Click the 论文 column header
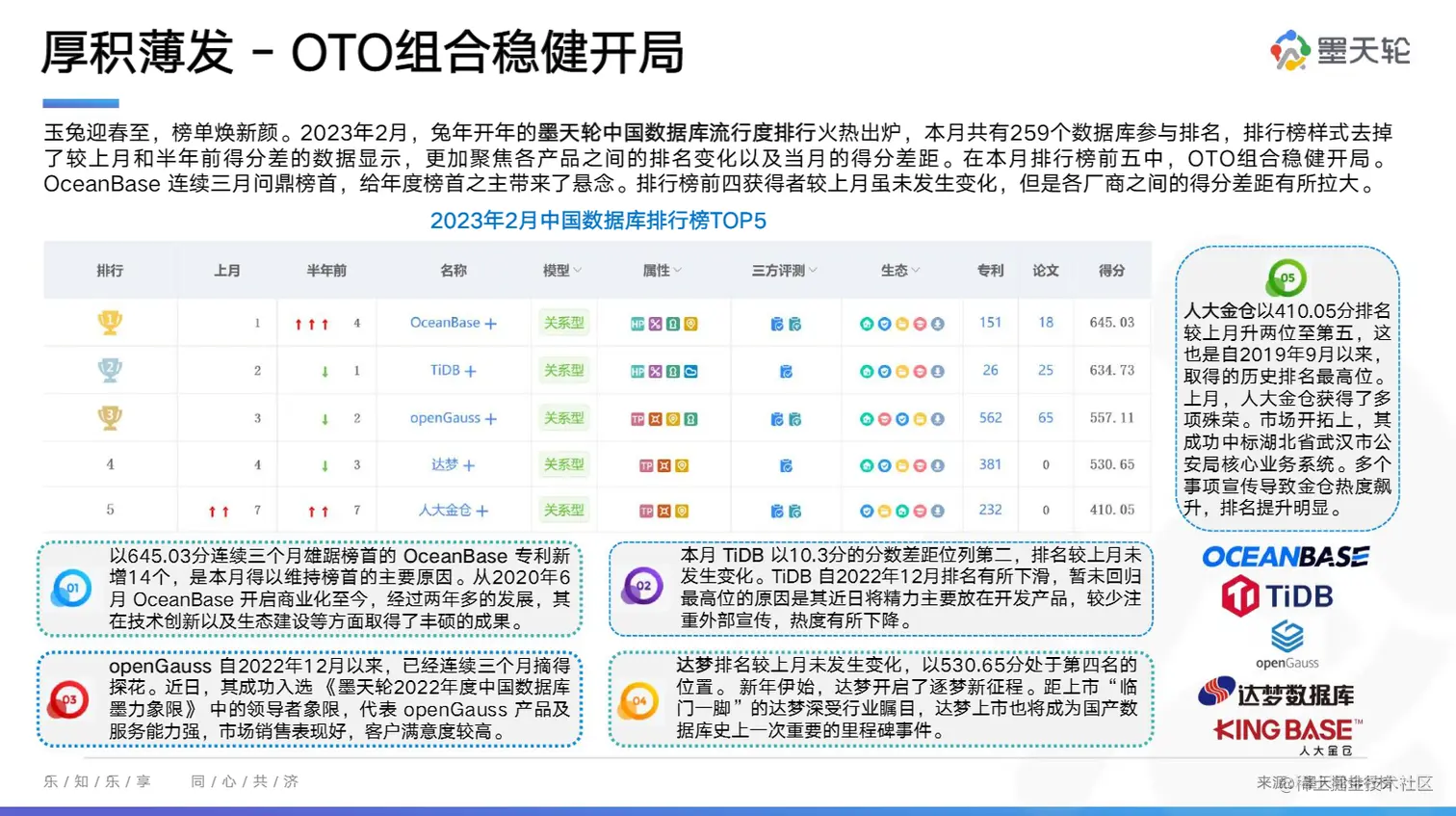This screenshot has height=816, width=1456. coord(1046,271)
